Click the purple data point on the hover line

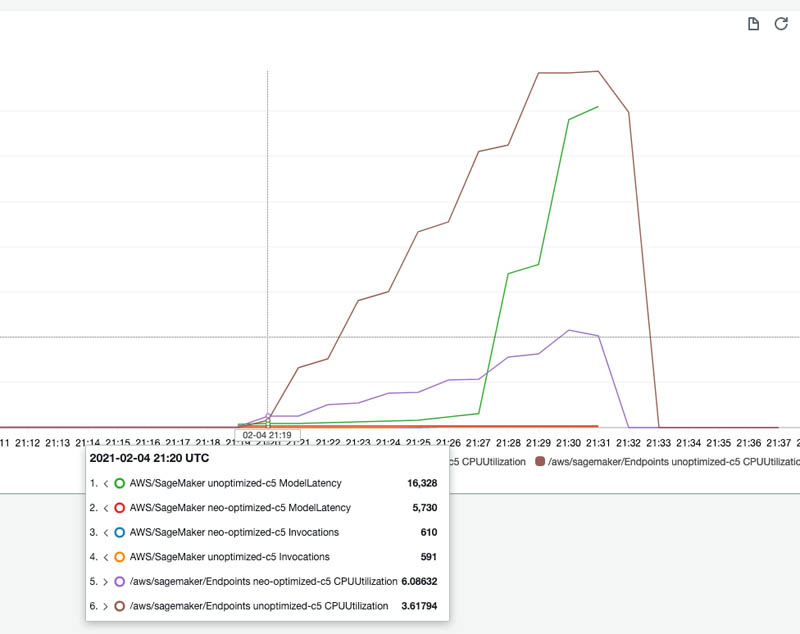click(268, 416)
